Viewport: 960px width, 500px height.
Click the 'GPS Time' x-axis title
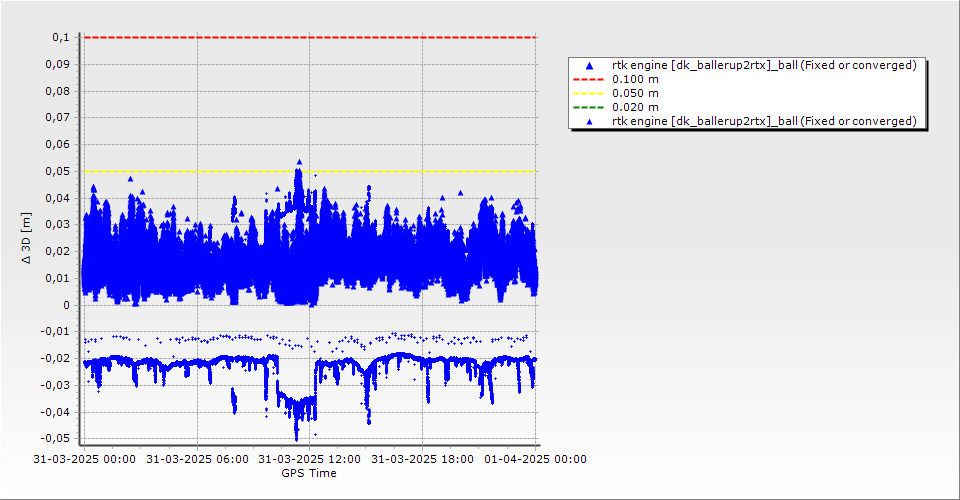pyautogui.click(x=309, y=473)
